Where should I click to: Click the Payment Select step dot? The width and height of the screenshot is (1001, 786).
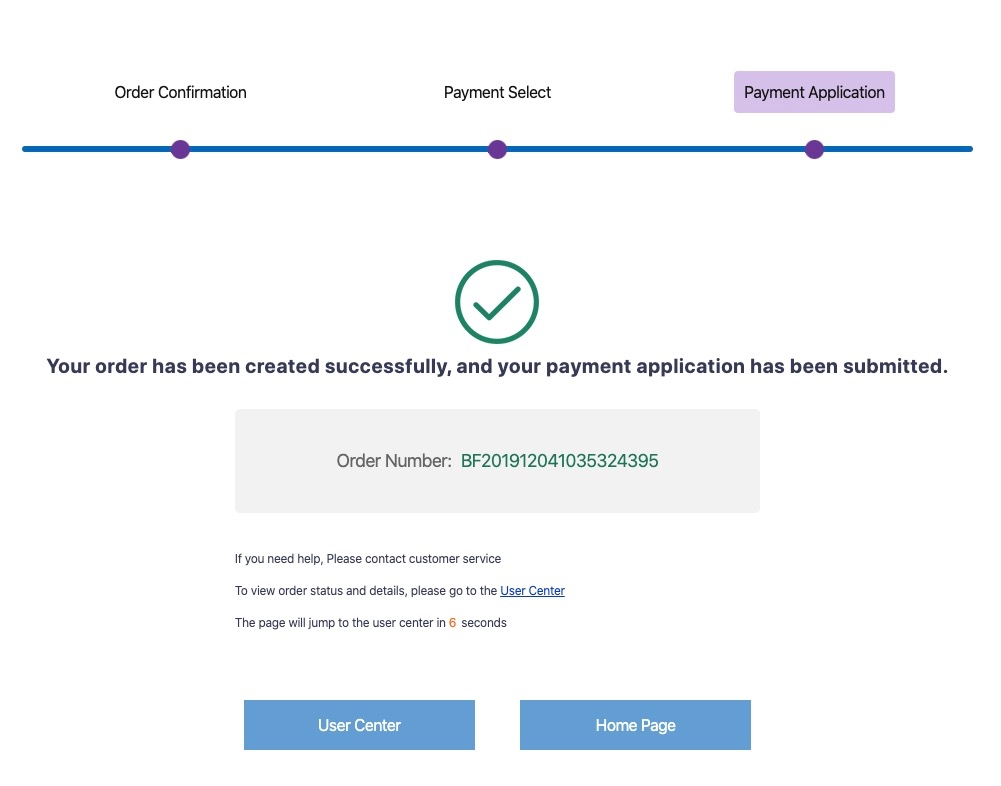[497, 149]
